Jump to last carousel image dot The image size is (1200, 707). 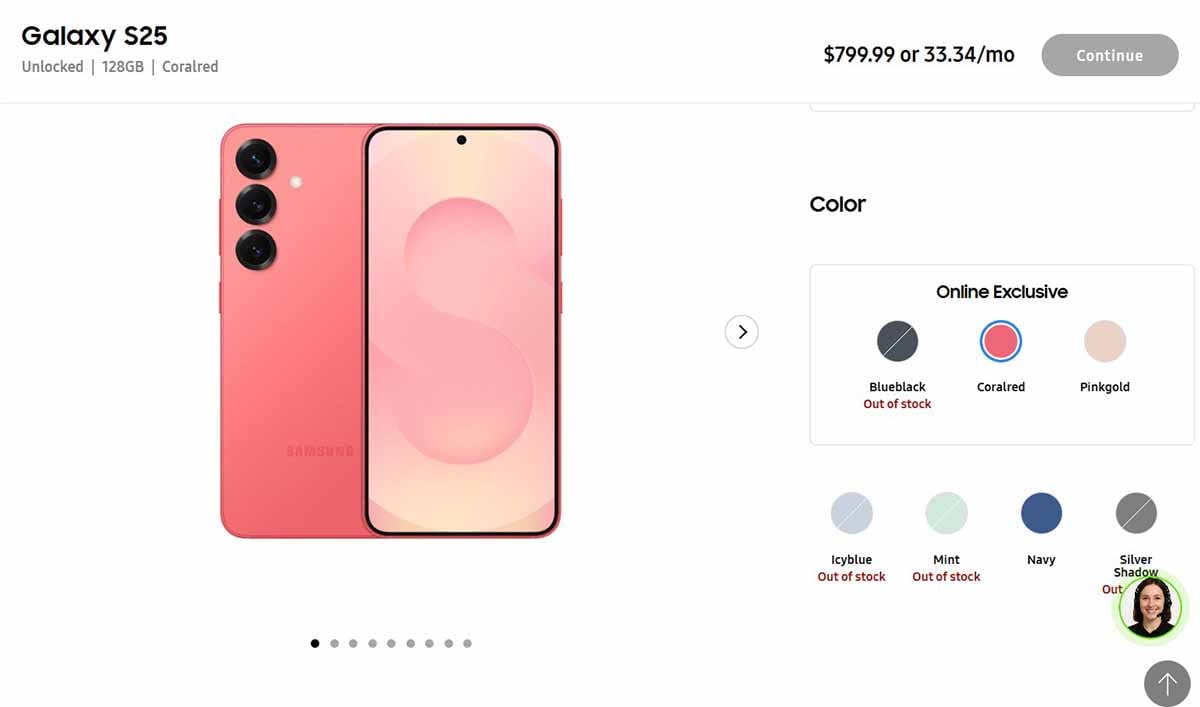467,643
